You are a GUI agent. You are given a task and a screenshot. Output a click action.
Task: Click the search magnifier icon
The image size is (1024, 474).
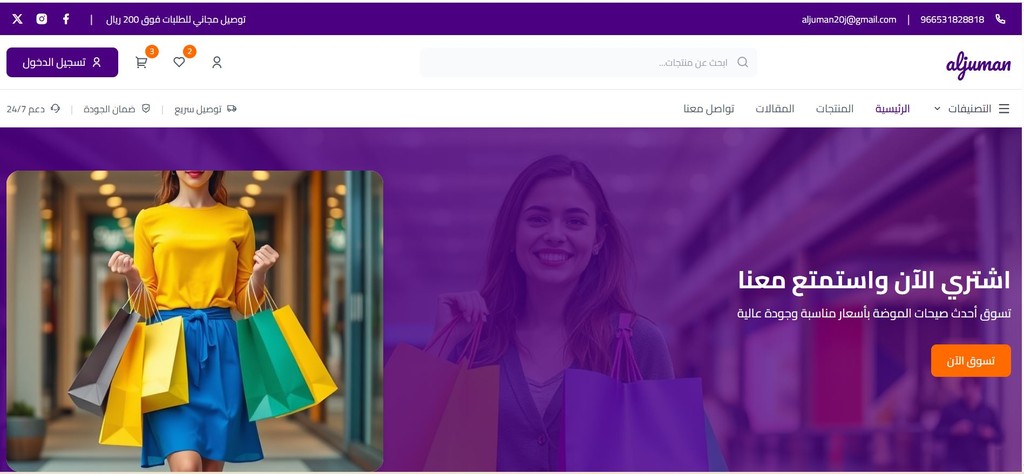click(743, 62)
